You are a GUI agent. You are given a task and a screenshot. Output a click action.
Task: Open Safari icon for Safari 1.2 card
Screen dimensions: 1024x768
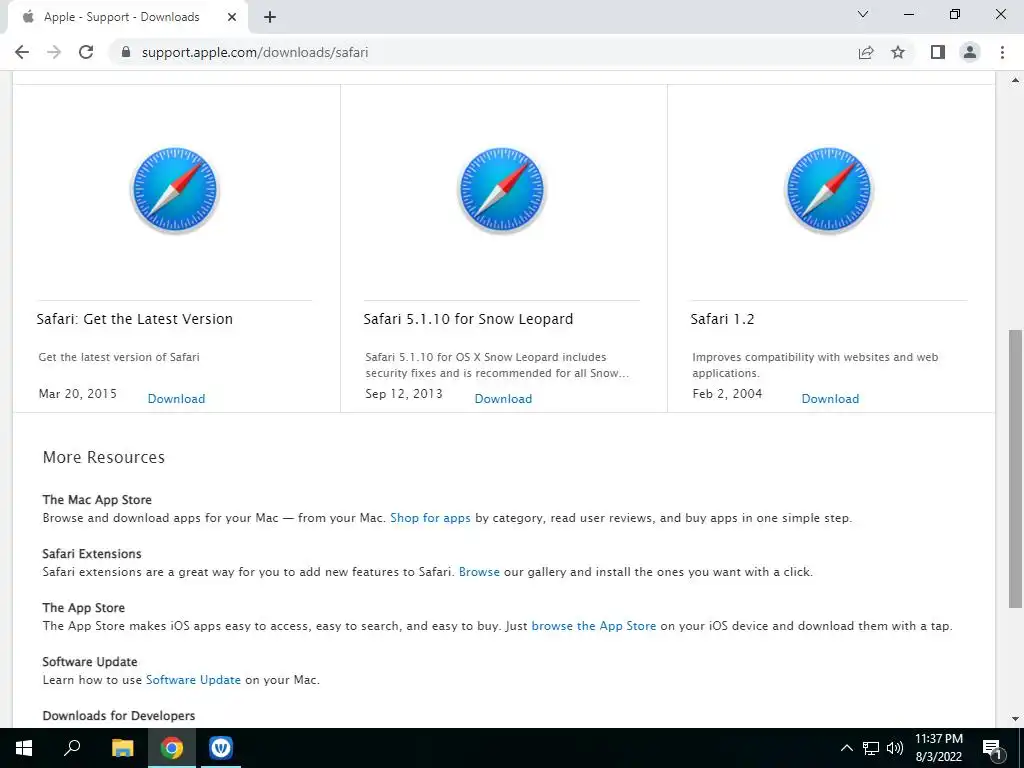(x=829, y=191)
